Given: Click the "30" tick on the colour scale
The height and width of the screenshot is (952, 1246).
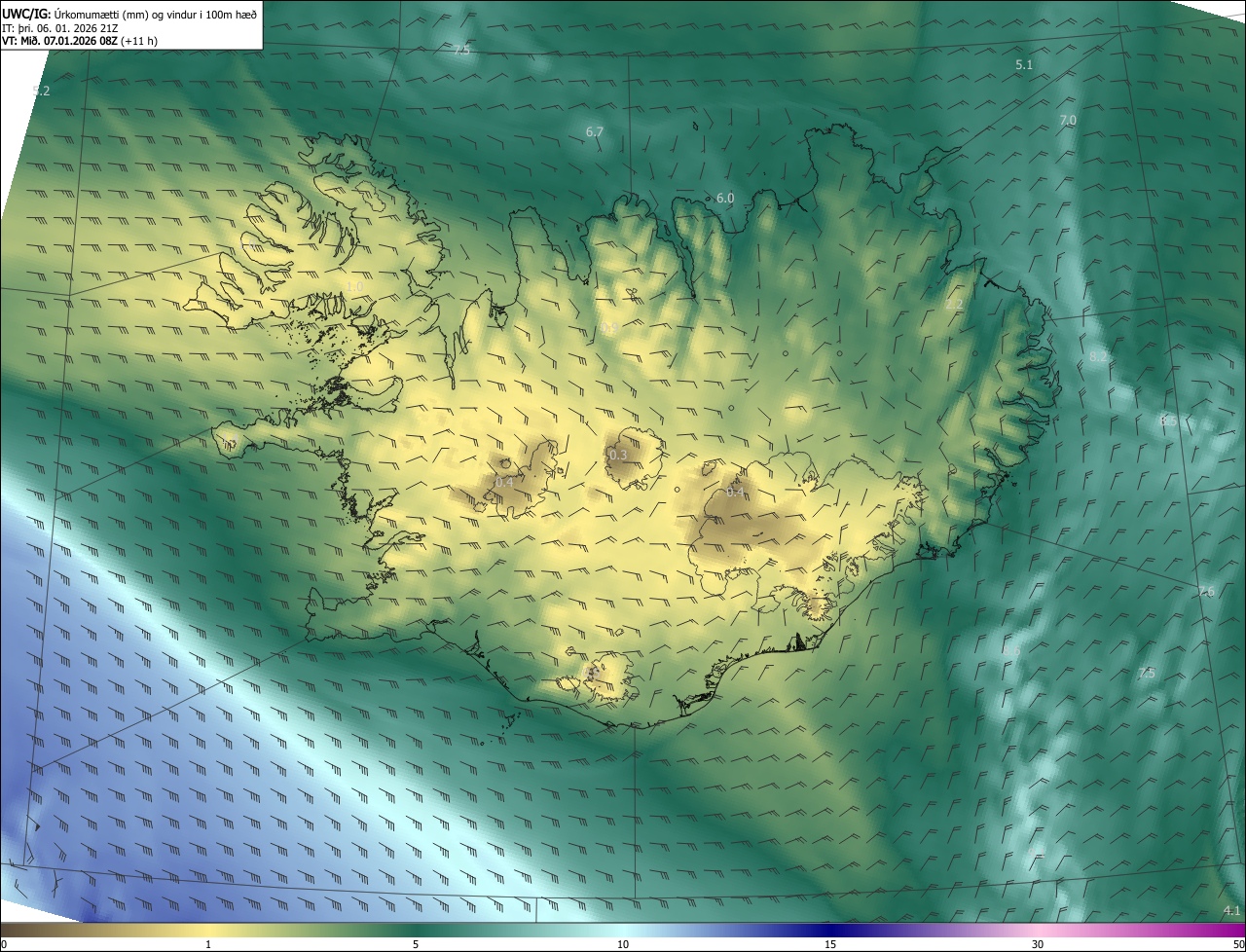Looking at the screenshot, I should click(1038, 944).
